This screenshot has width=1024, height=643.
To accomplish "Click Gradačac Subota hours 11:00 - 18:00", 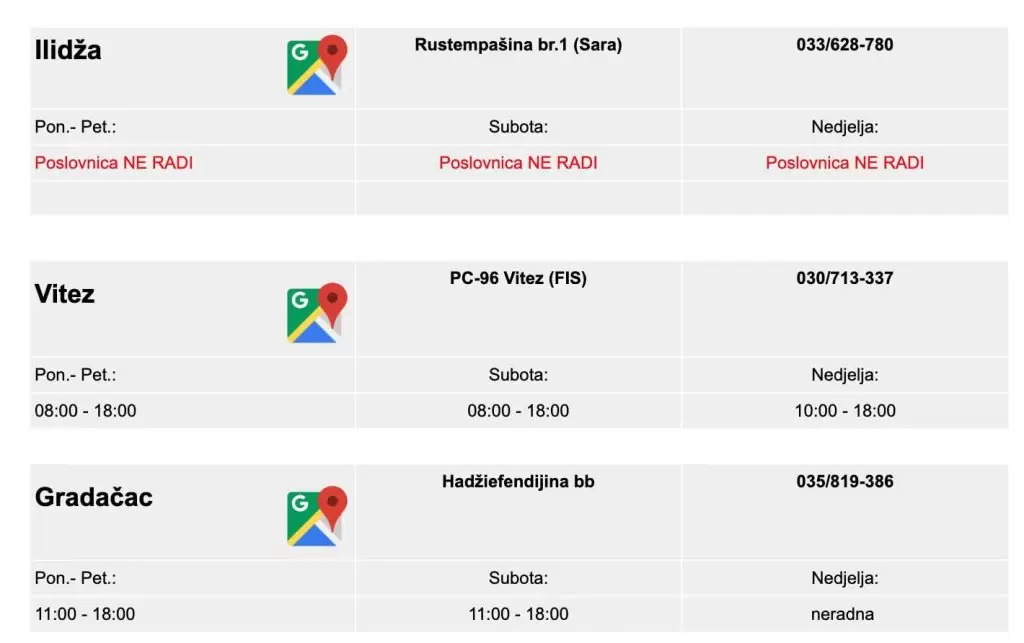I will click(518, 614).
